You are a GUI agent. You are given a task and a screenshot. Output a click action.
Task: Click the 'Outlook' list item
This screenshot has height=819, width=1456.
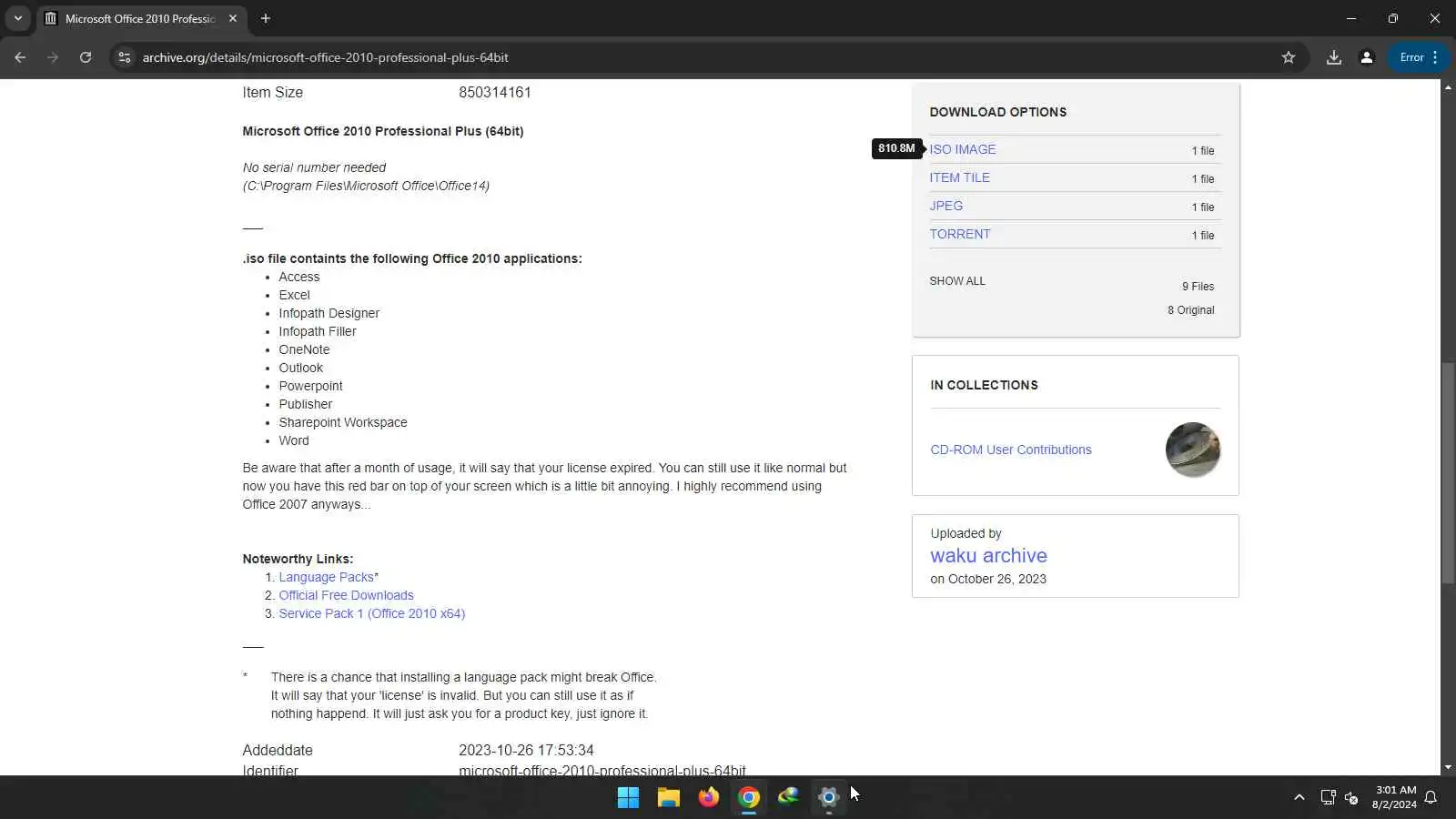[300, 368]
